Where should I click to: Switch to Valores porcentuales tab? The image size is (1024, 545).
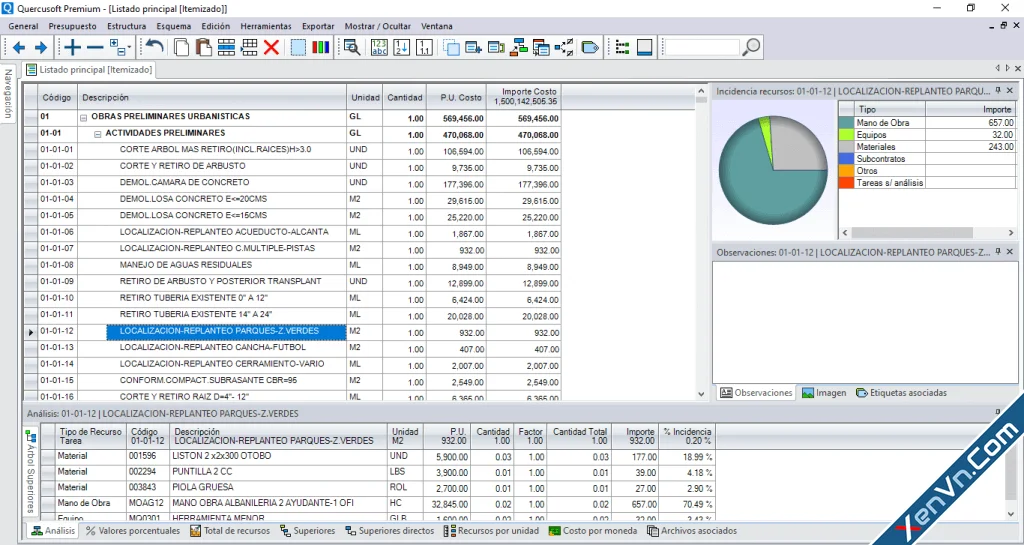tap(133, 531)
